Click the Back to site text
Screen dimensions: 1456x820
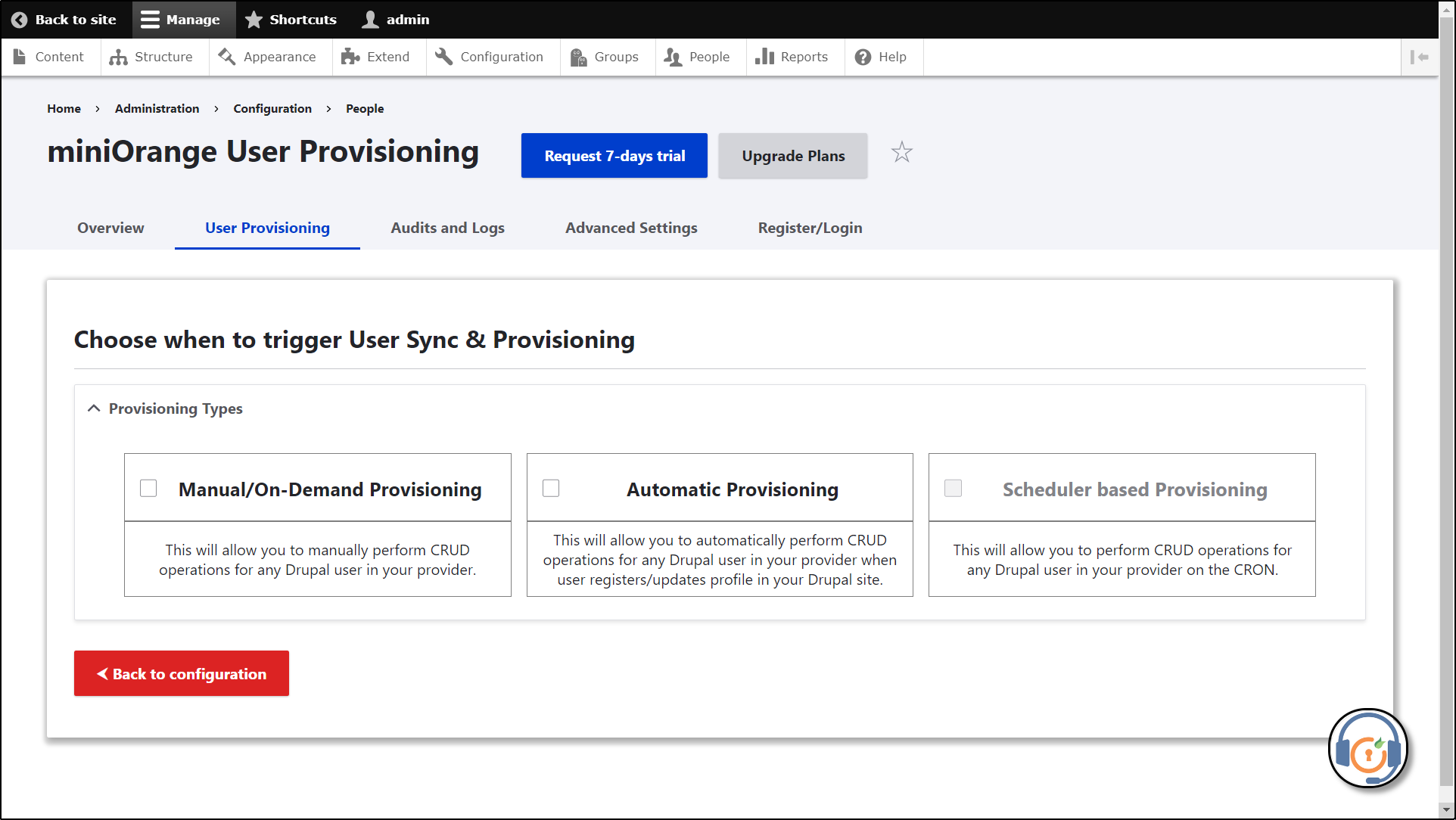pyautogui.click(x=76, y=20)
